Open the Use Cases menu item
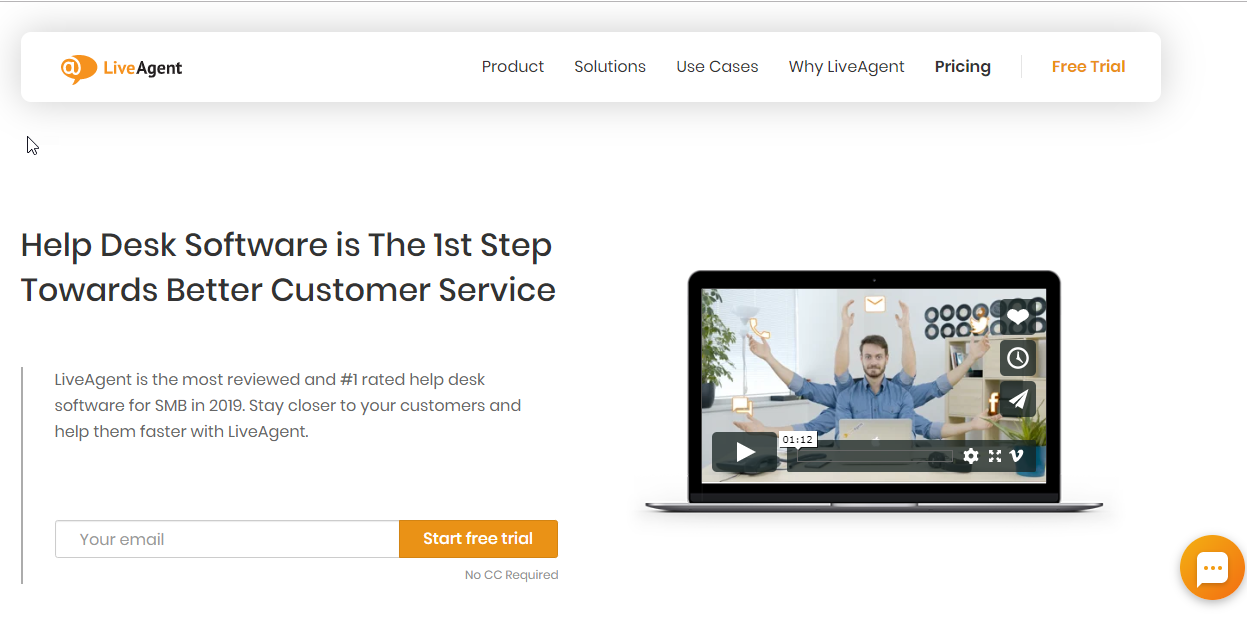Screen dimensions: 1247x626 tap(717, 67)
